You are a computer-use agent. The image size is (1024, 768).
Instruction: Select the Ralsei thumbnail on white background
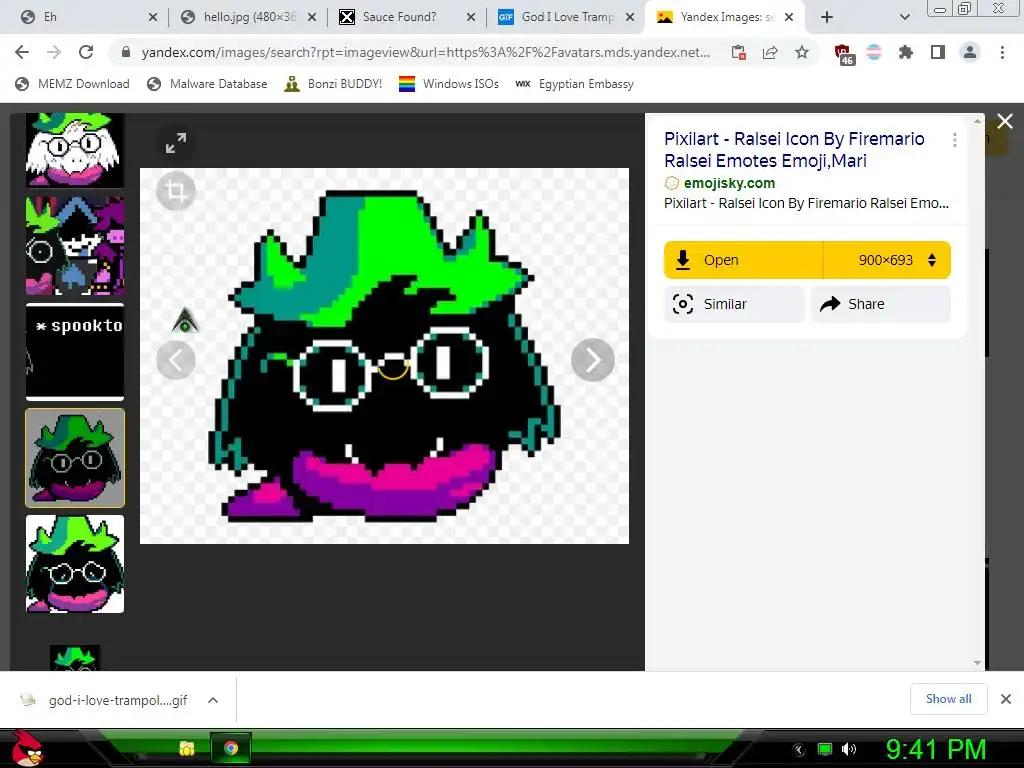(x=74, y=564)
